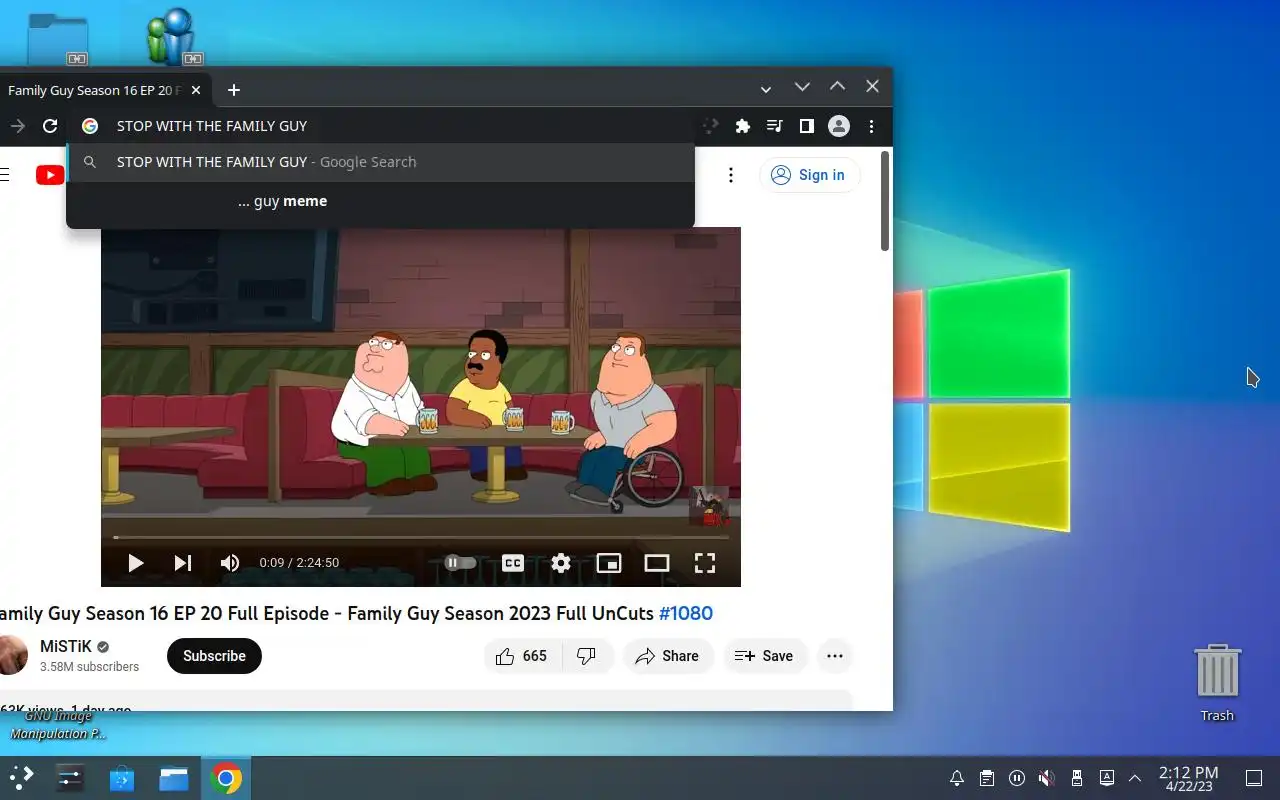The width and height of the screenshot is (1280, 800).
Task: Choose 'STOP WITH THE FAMILY GUY - Google Search' suggestion
Action: (x=380, y=162)
